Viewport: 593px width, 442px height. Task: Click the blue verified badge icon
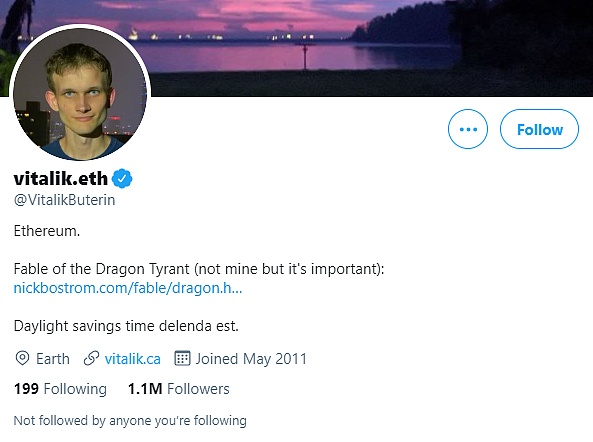click(122, 178)
